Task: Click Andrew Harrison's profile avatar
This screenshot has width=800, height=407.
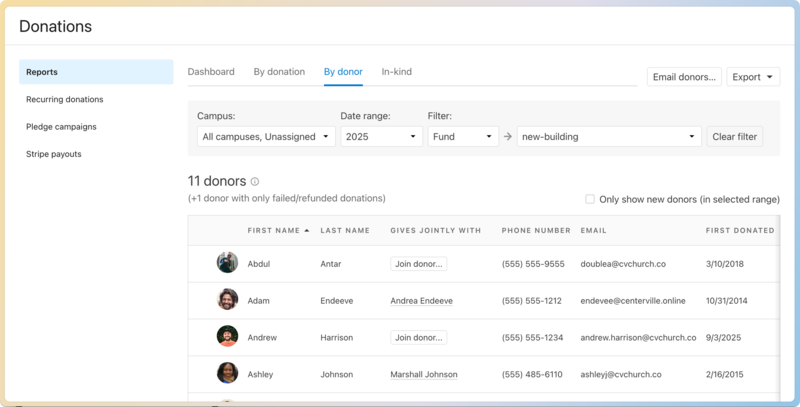Action: coord(227,337)
